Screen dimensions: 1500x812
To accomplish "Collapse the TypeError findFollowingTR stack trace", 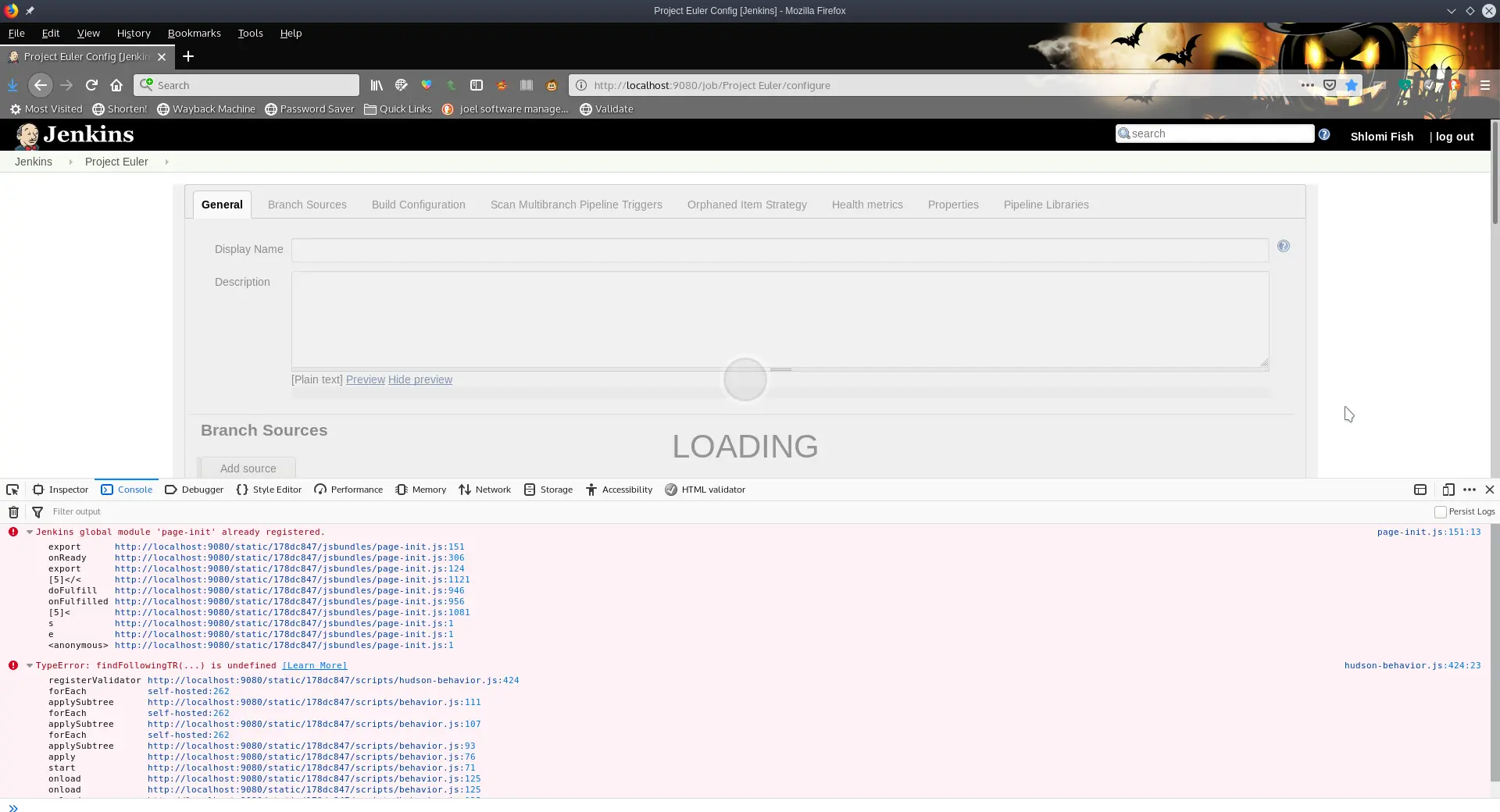I will [x=30, y=666].
